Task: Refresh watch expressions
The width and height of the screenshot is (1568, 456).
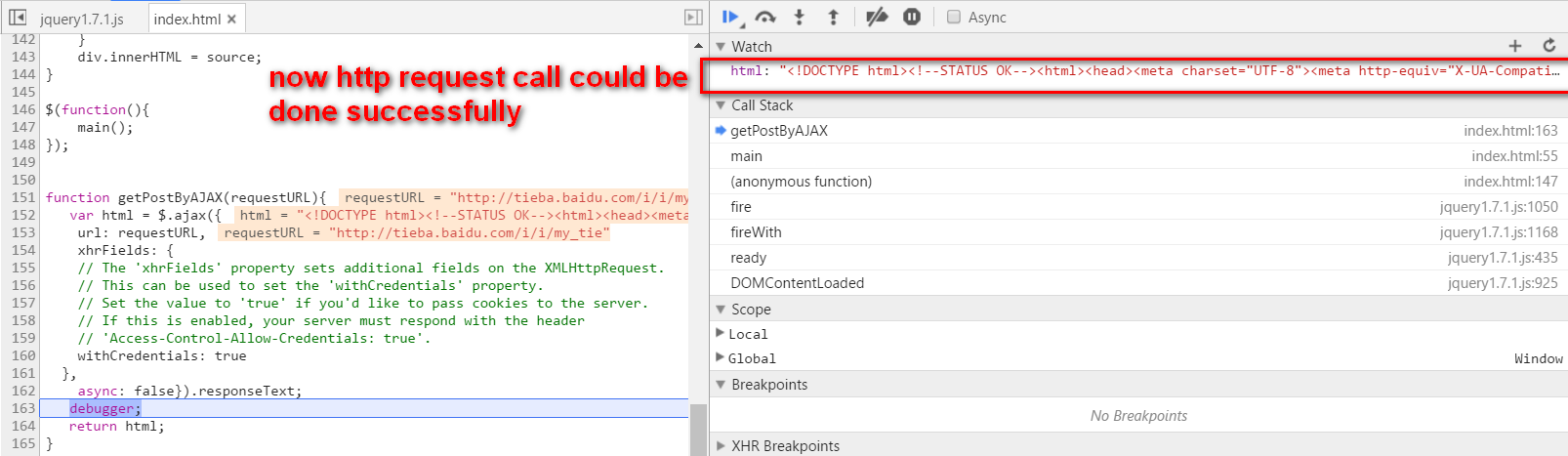Action: click(1548, 46)
